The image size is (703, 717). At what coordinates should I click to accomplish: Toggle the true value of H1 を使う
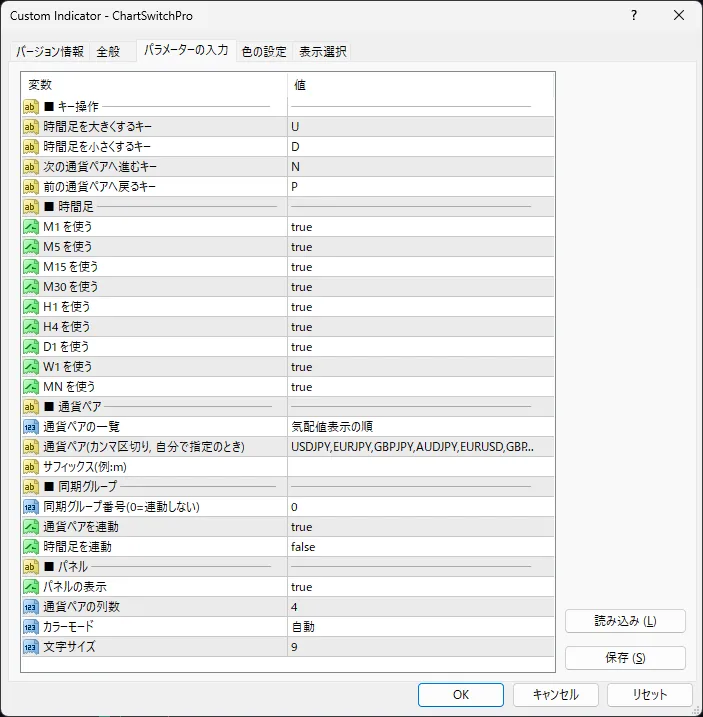pos(420,307)
